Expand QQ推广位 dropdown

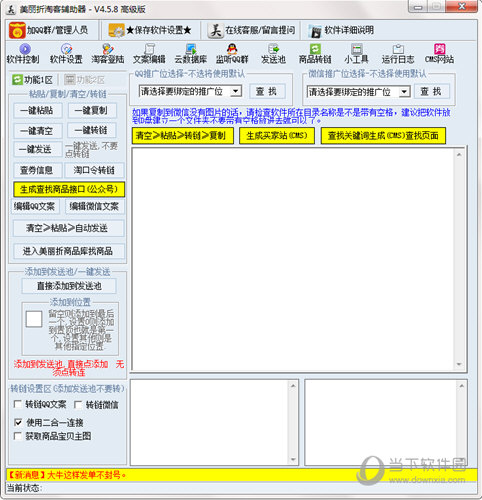pos(236,91)
